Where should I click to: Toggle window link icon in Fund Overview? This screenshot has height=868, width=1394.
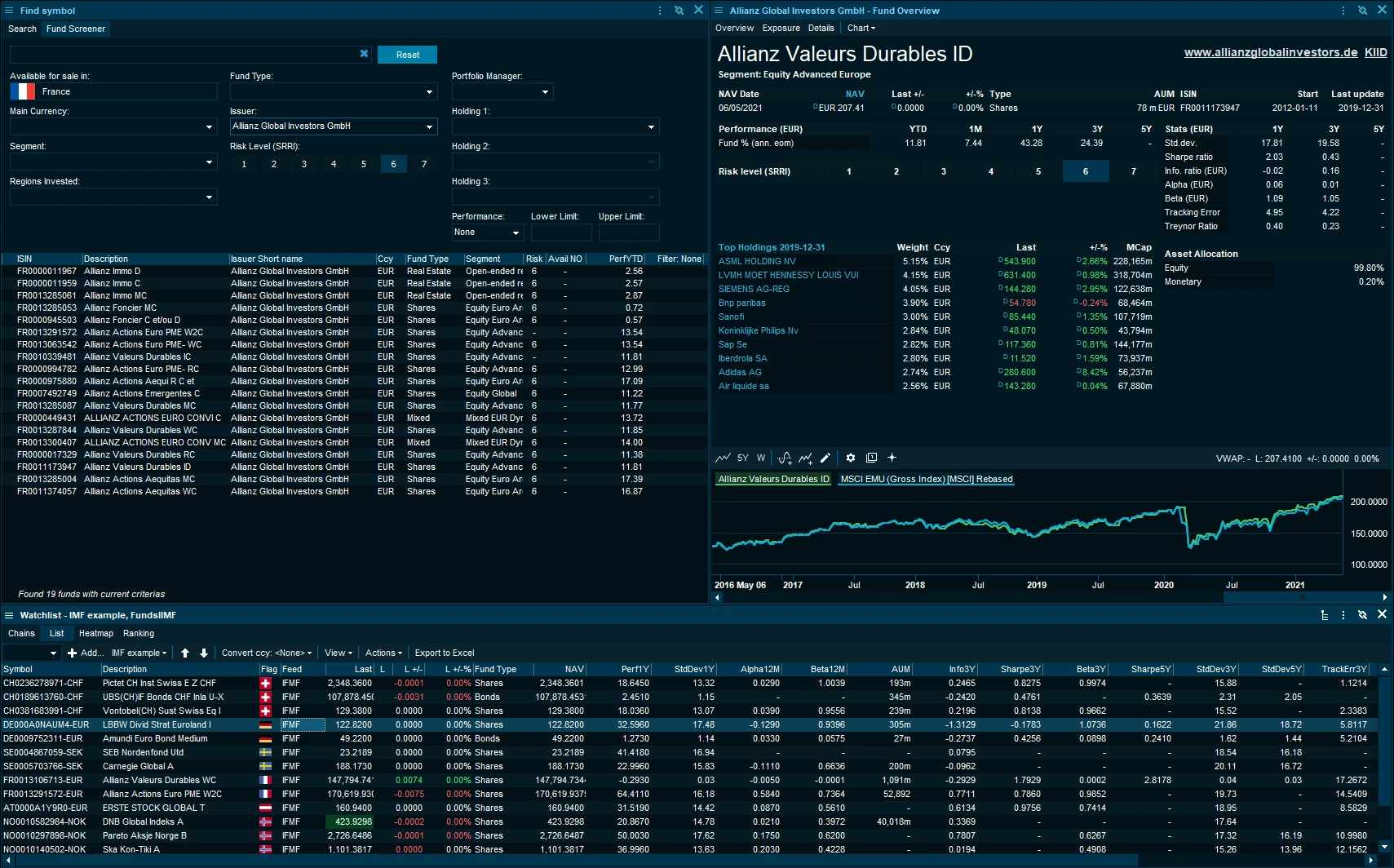(1362, 11)
